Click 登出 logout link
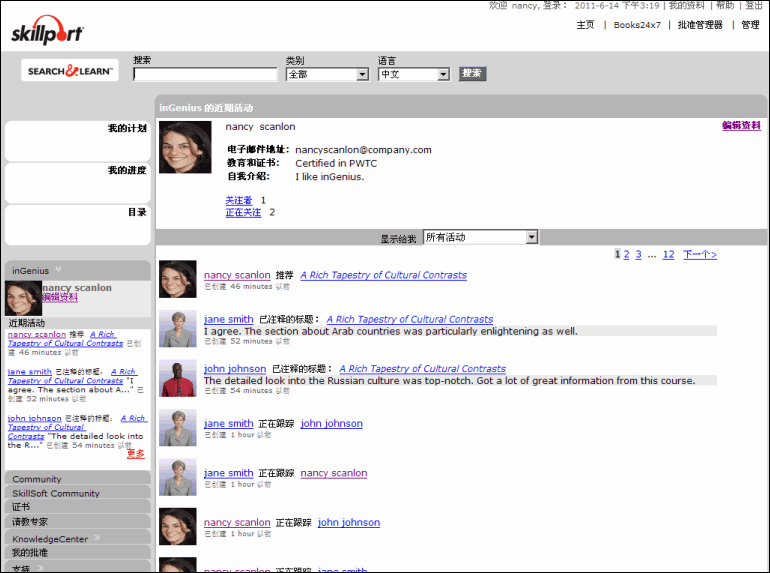 pyautogui.click(x=754, y=5)
